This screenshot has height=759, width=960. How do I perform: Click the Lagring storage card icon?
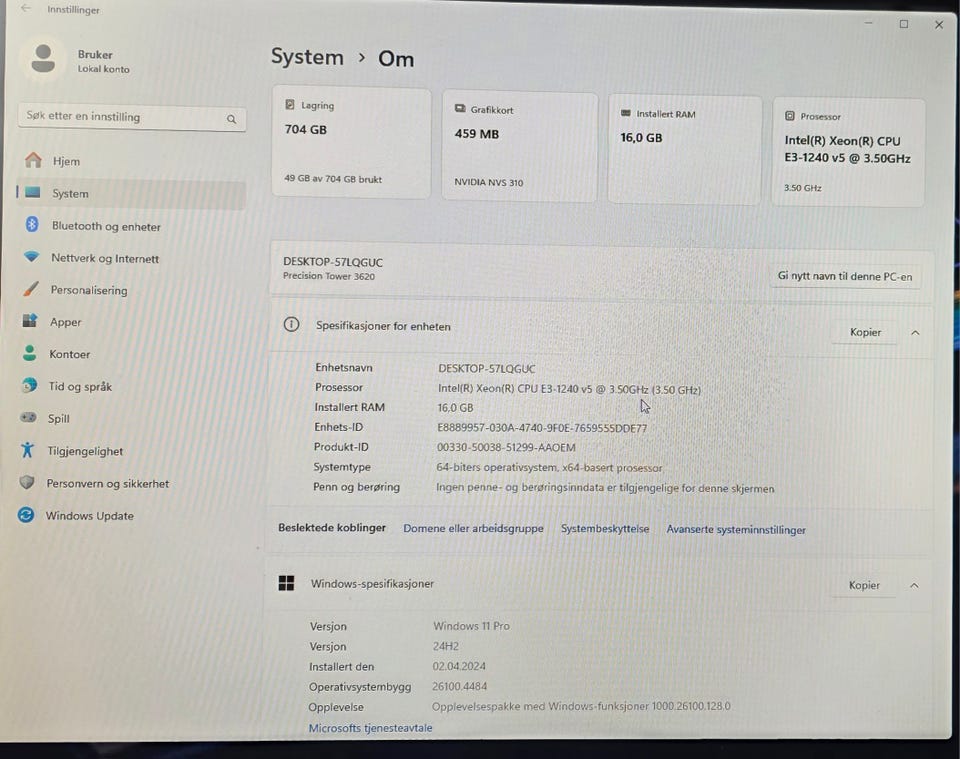290,105
